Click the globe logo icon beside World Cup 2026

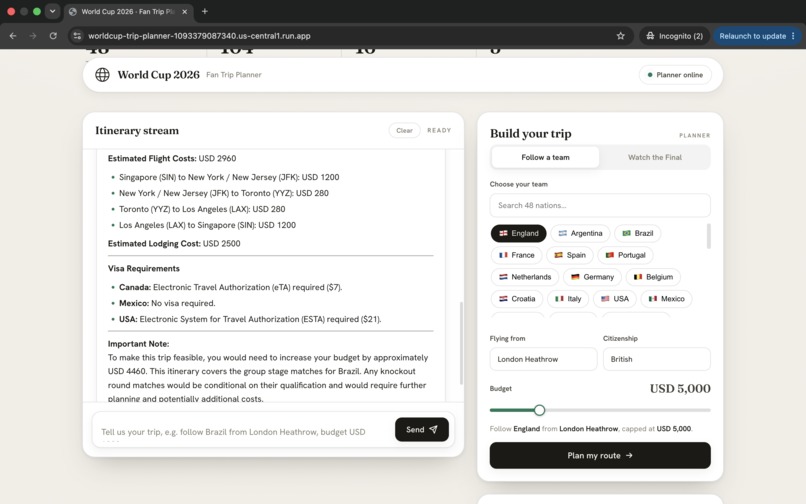(102, 75)
